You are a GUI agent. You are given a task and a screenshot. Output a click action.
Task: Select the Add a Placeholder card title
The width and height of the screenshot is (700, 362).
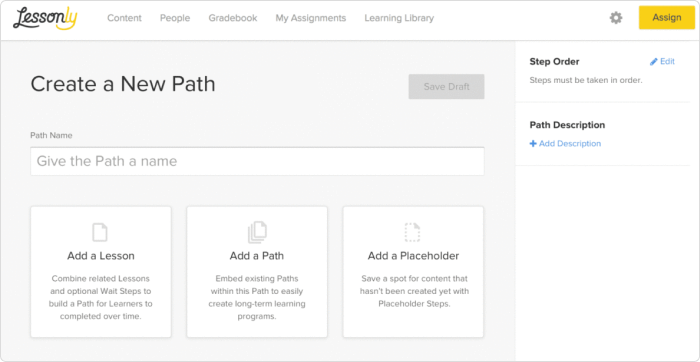[413, 256]
